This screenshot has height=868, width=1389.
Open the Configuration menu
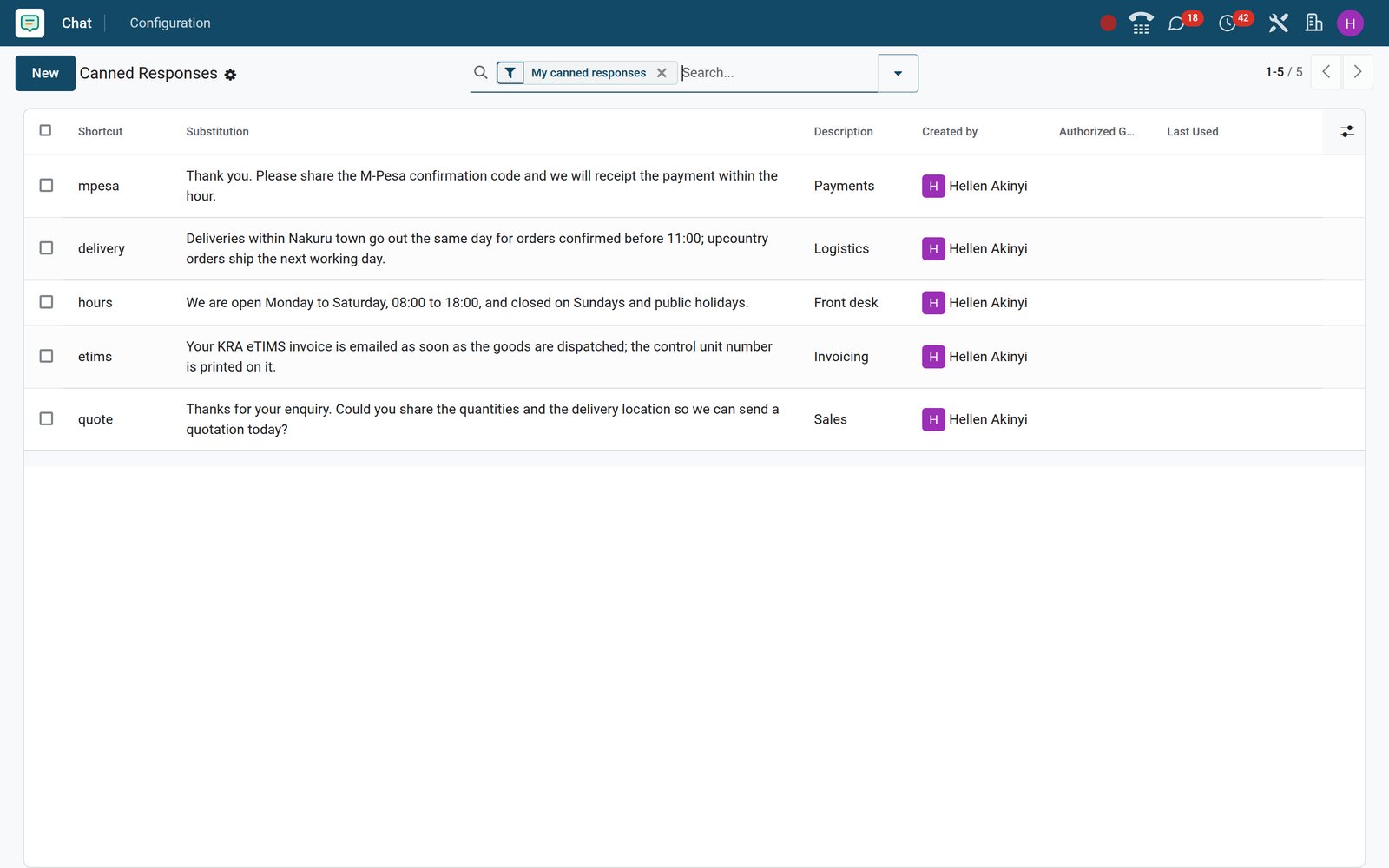click(x=170, y=23)
